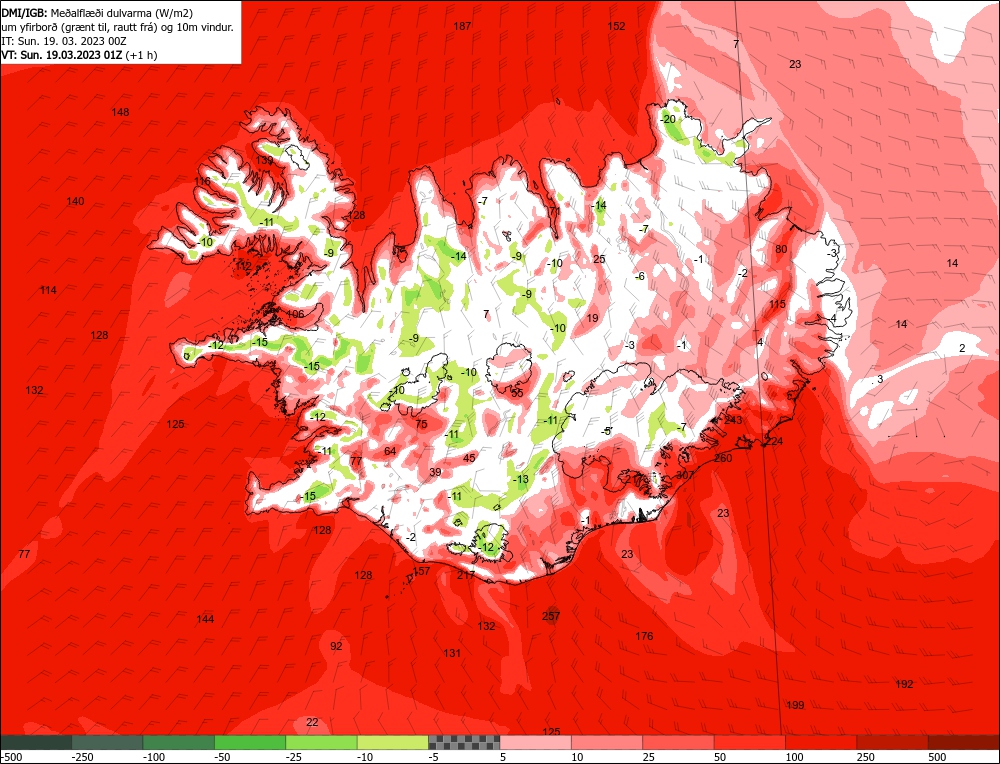Click the value '139' in the Westfjords

pyautogui.click(x=265, y=160)
